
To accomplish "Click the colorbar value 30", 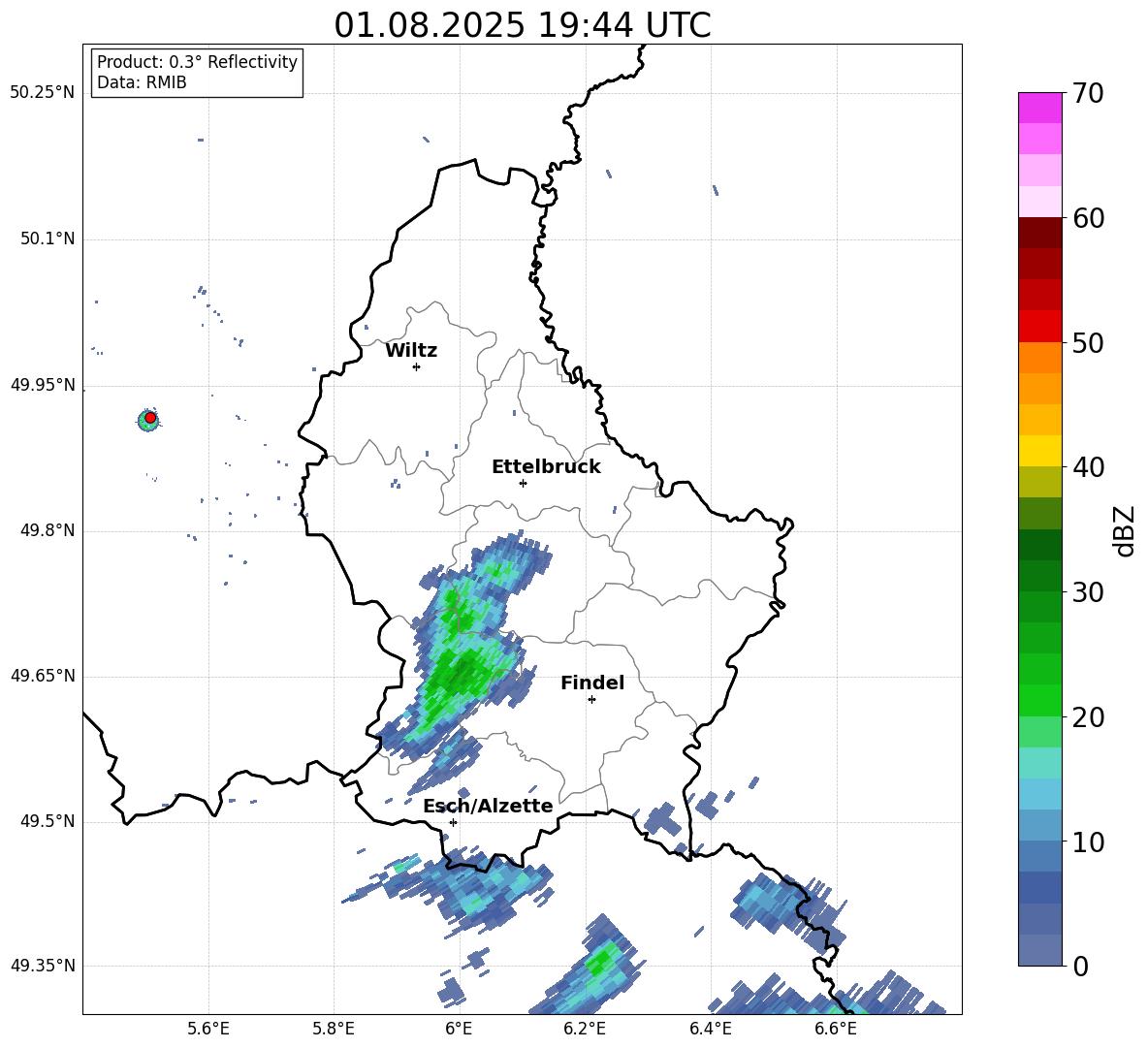I will tap(1088, 592).
